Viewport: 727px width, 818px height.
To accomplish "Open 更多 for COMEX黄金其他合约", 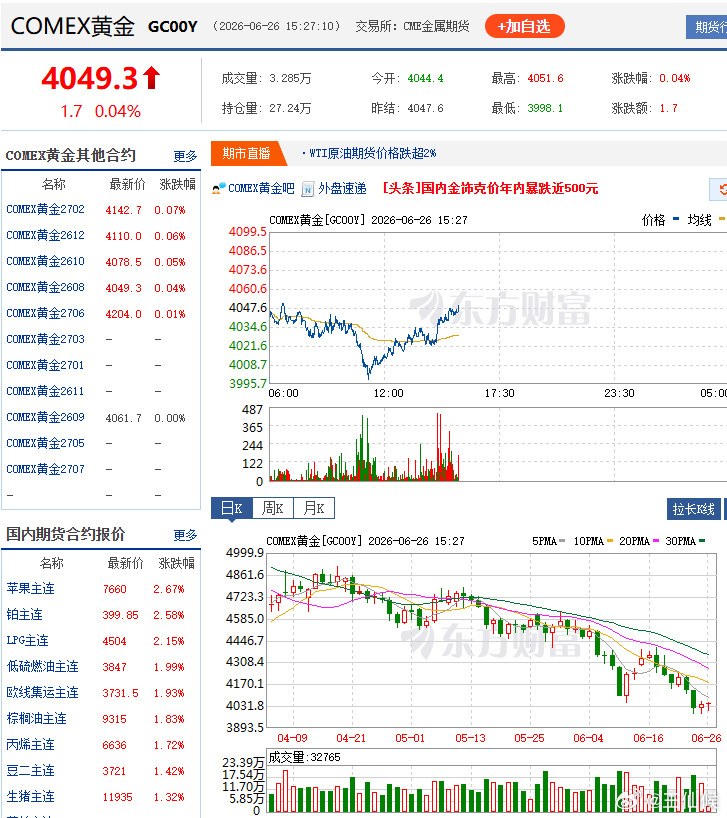I will [185, 156].
